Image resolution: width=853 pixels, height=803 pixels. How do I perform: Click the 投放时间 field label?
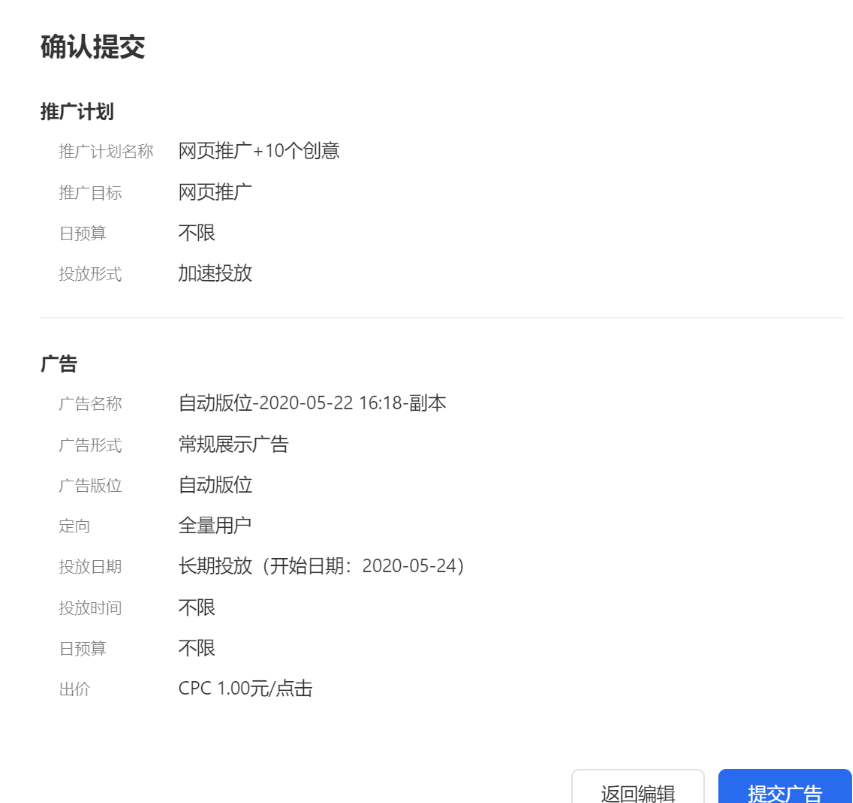pyautogui.click(x=89, y=606)
